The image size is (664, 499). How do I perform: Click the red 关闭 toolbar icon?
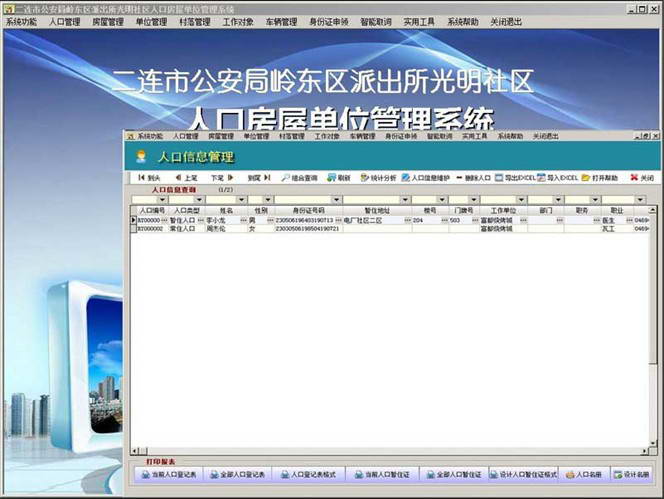point(642,178)
